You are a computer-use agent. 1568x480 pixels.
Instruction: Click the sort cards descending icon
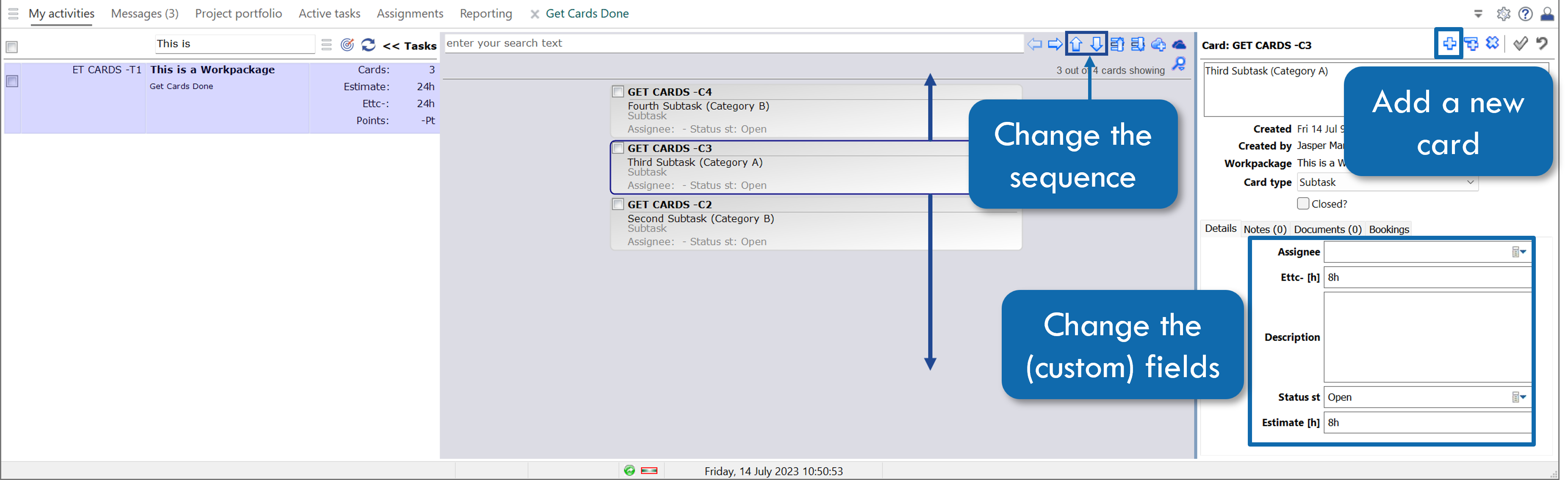coord(1138,44)
